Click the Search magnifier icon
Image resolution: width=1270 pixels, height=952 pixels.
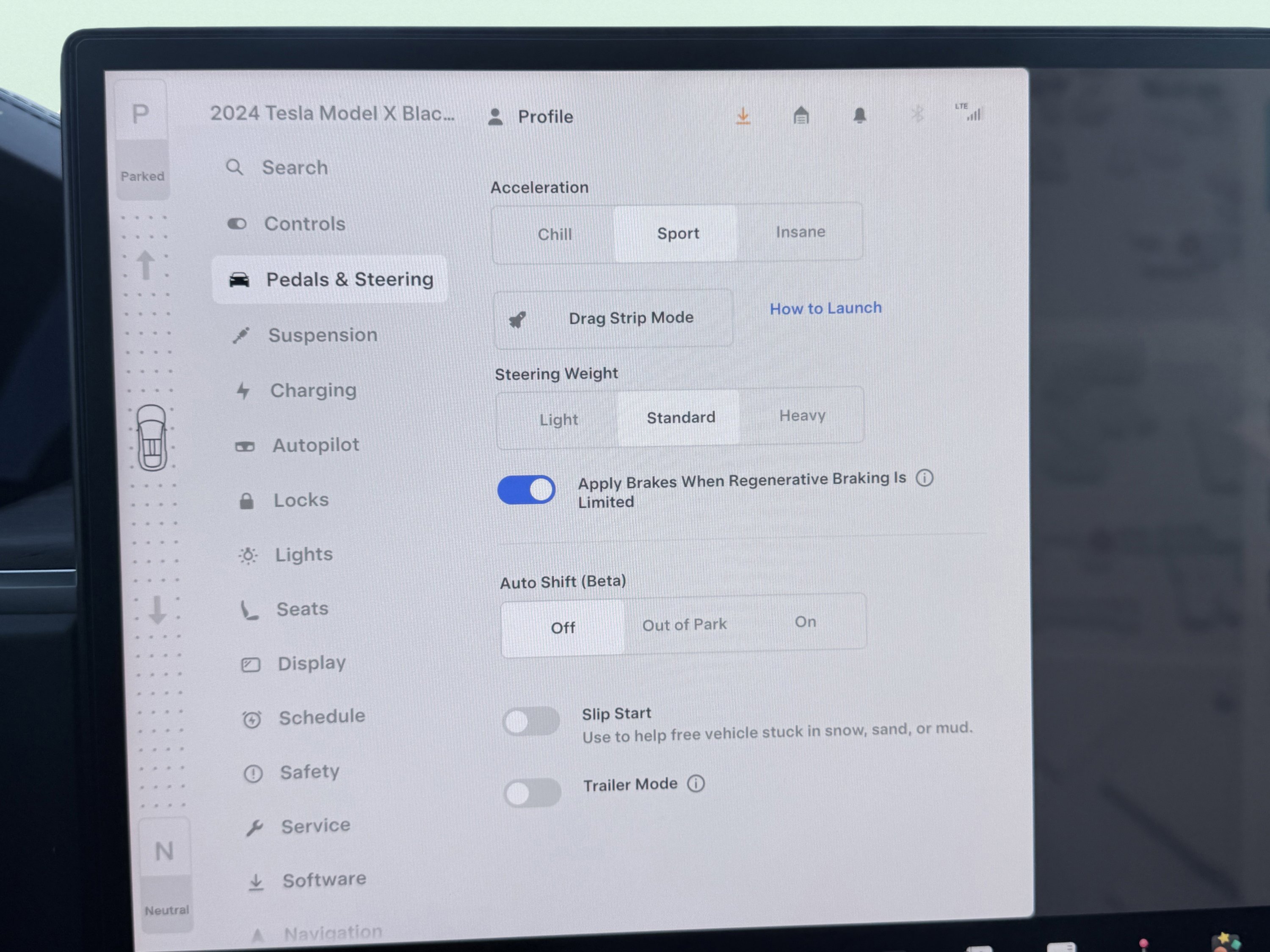tap(234, 168)
